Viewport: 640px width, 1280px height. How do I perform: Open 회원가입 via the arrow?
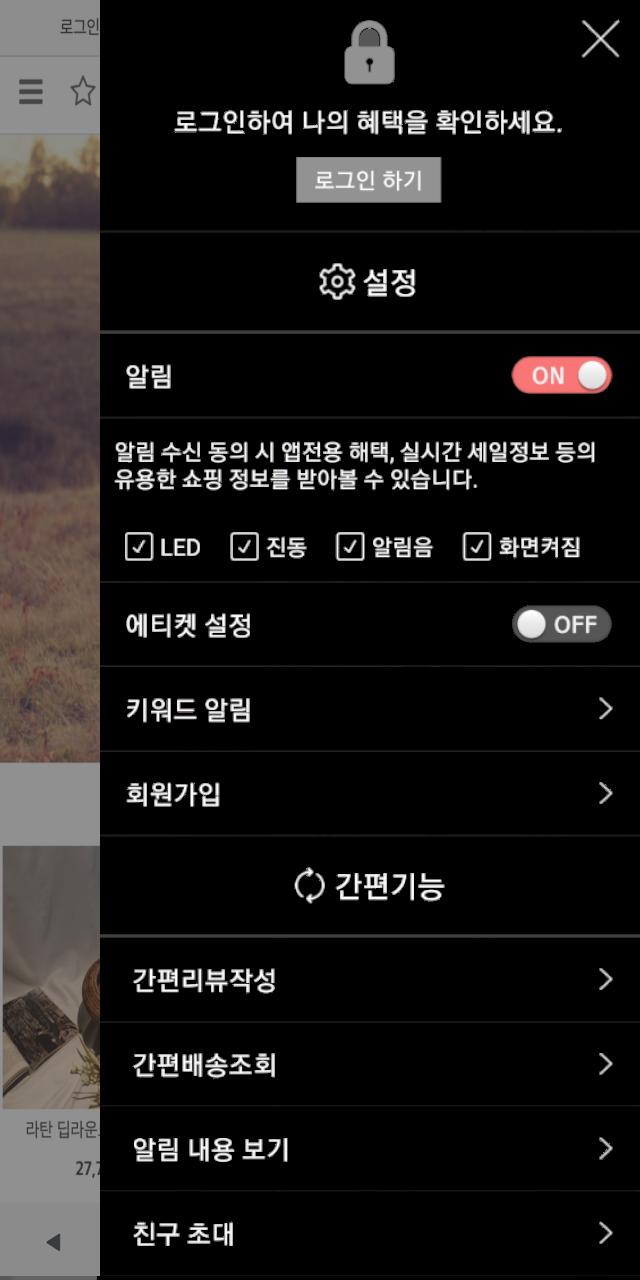tap(604, 794)
